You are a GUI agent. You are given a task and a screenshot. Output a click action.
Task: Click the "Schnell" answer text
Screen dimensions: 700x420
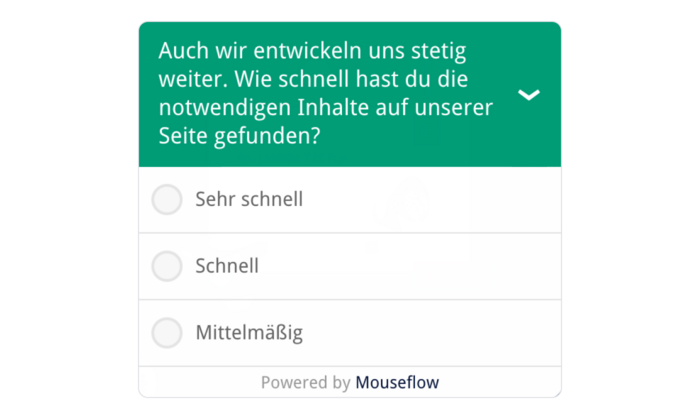pyautogui.click(x=227, y=266)
